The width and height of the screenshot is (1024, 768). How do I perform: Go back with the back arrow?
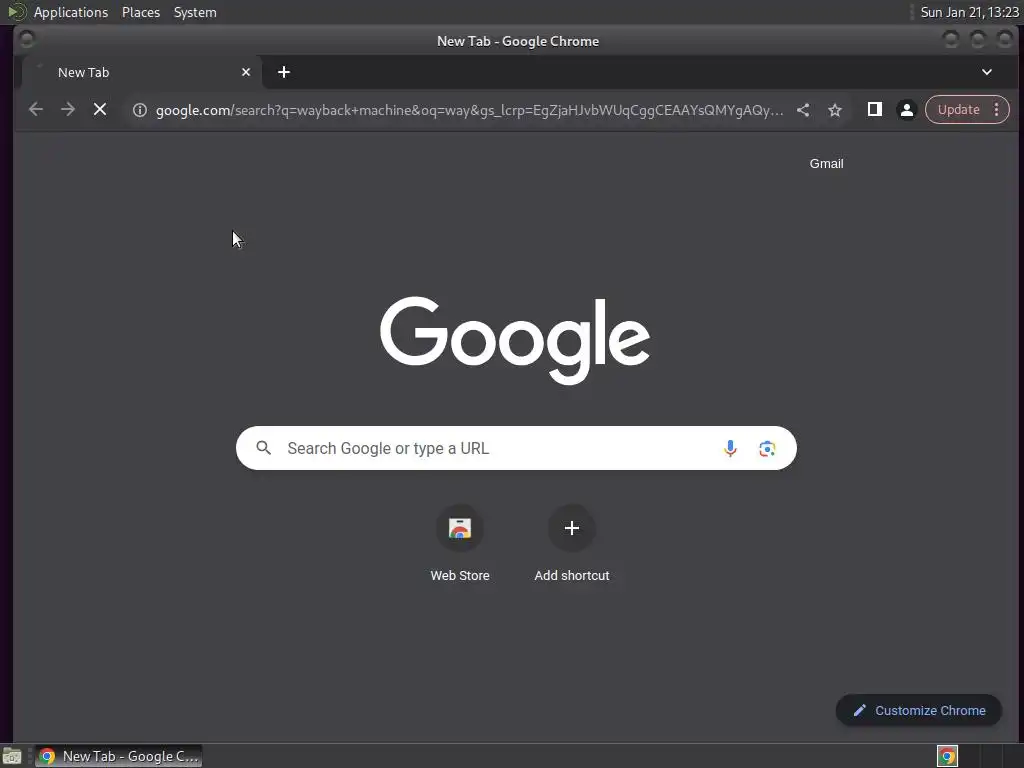point(36,110)
